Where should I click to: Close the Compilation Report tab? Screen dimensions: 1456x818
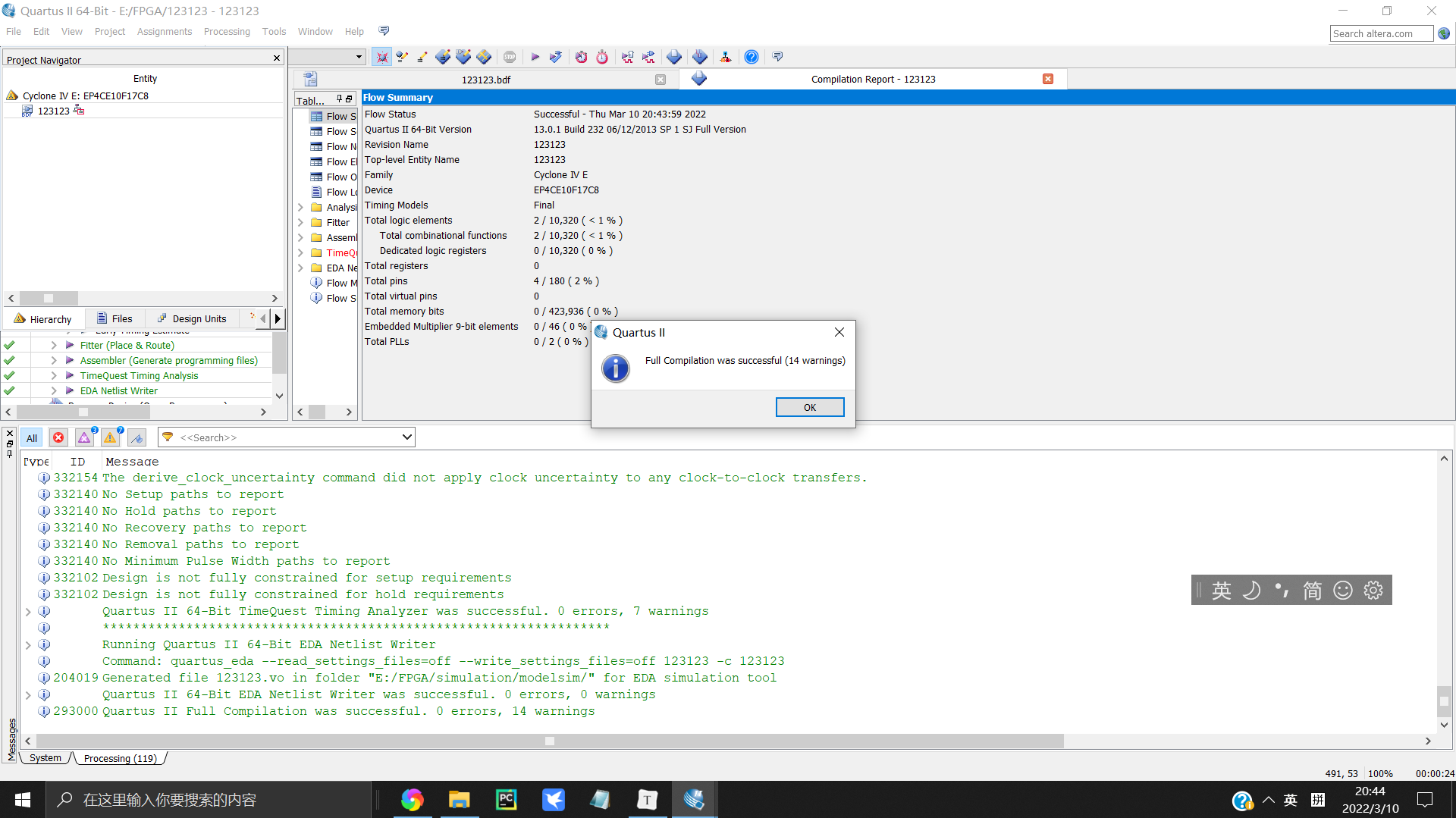click(1048, 79)
